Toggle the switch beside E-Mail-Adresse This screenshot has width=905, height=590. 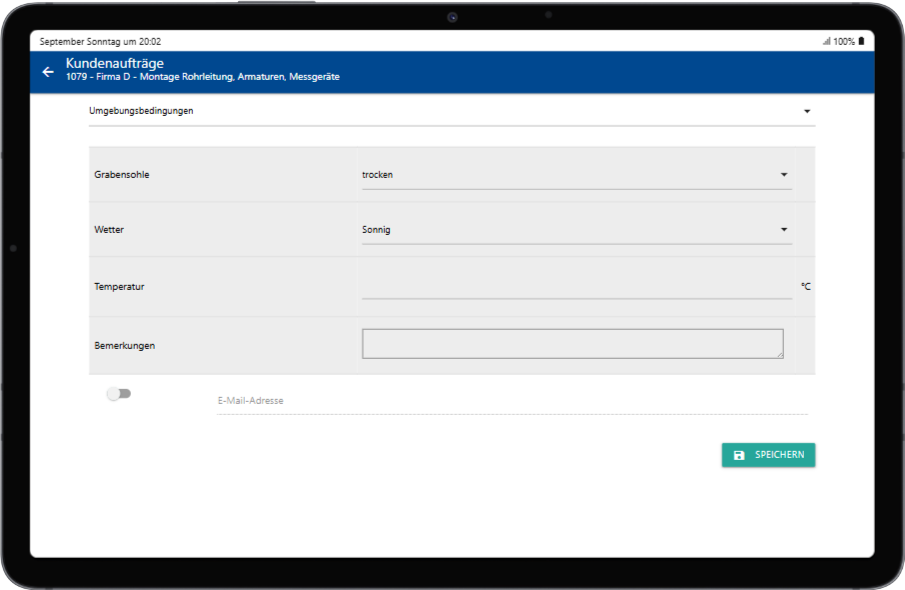[119, 394]
